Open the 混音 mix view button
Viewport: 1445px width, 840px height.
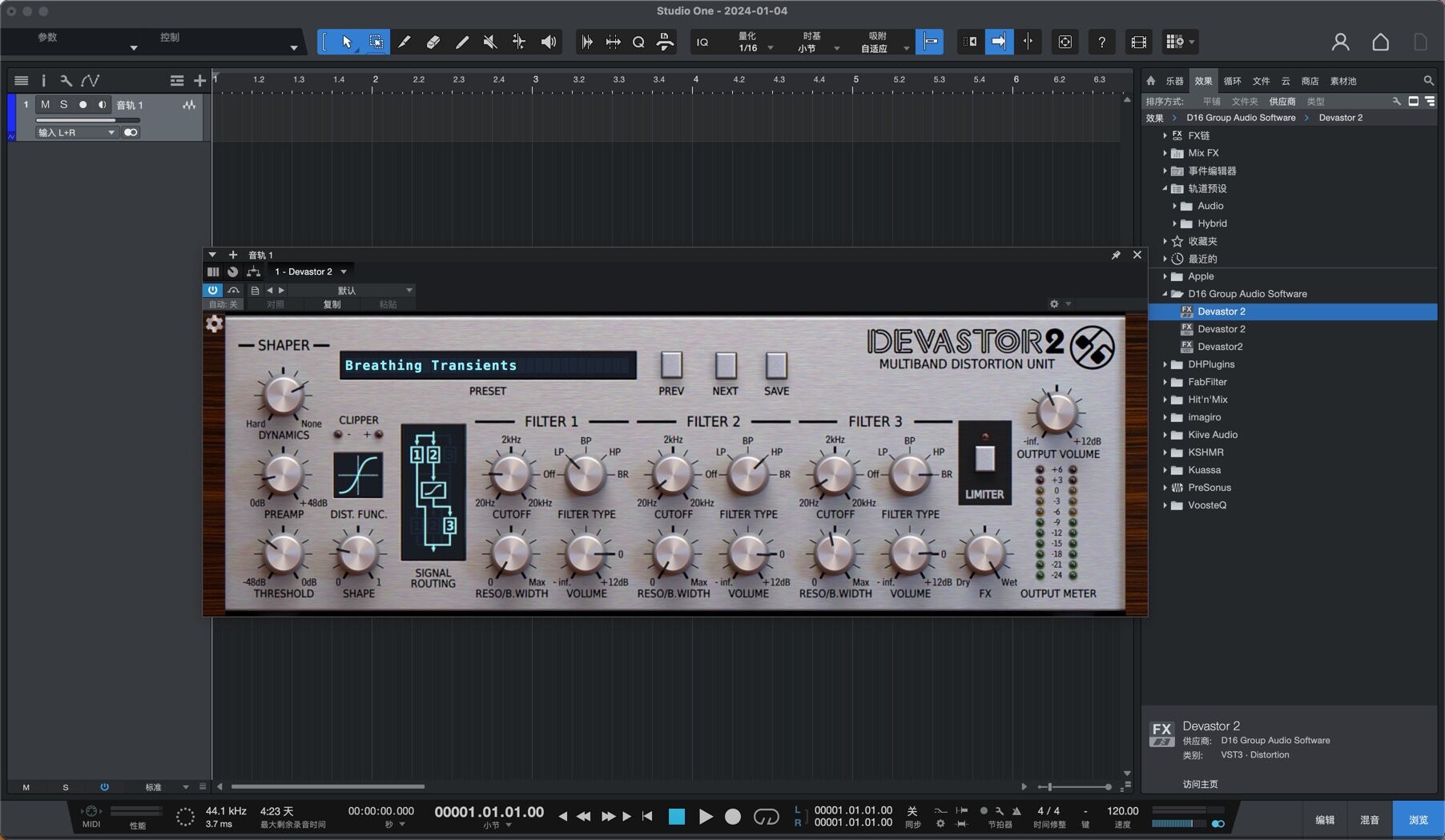(x=1370, y=820)
